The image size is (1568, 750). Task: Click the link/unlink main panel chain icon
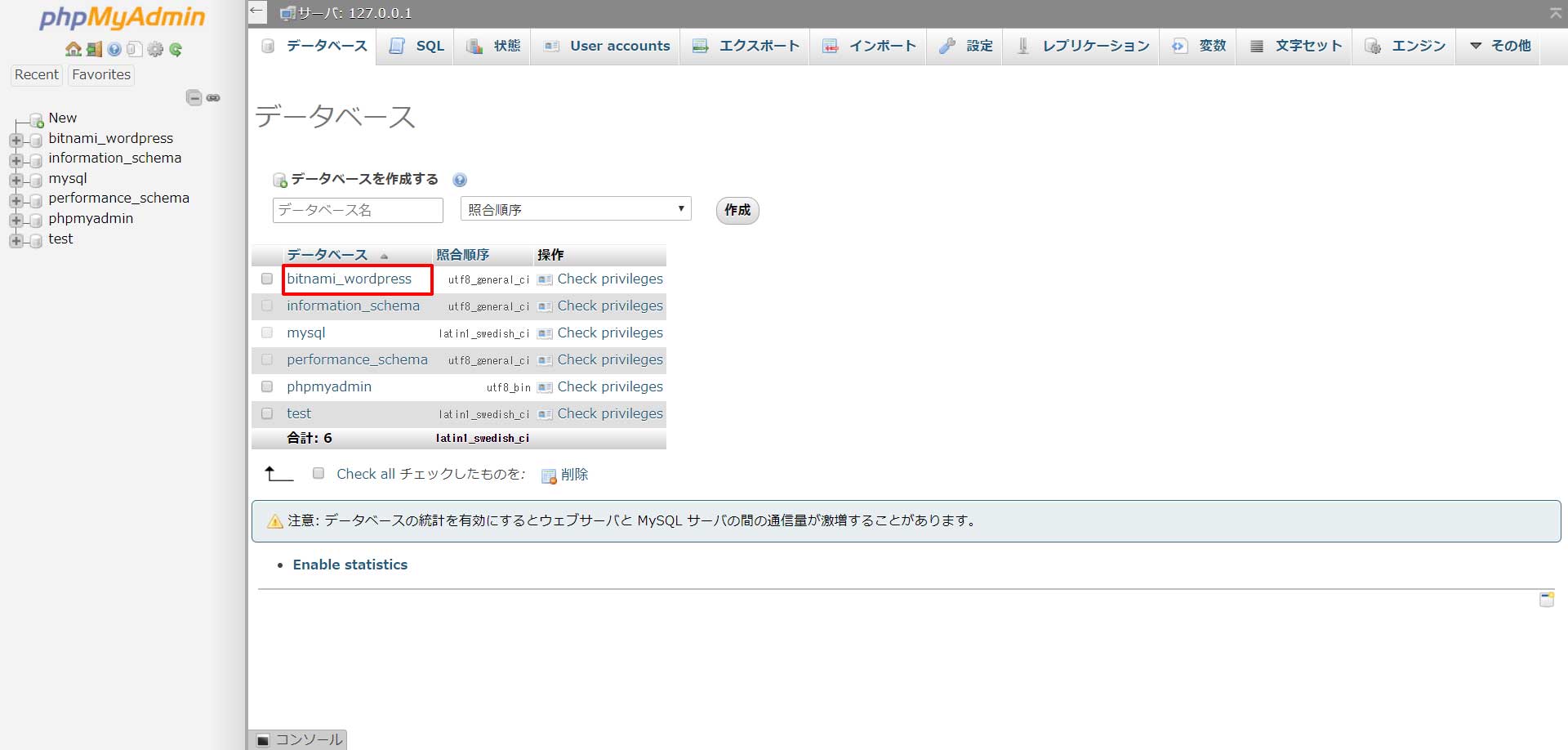(213, 98)
